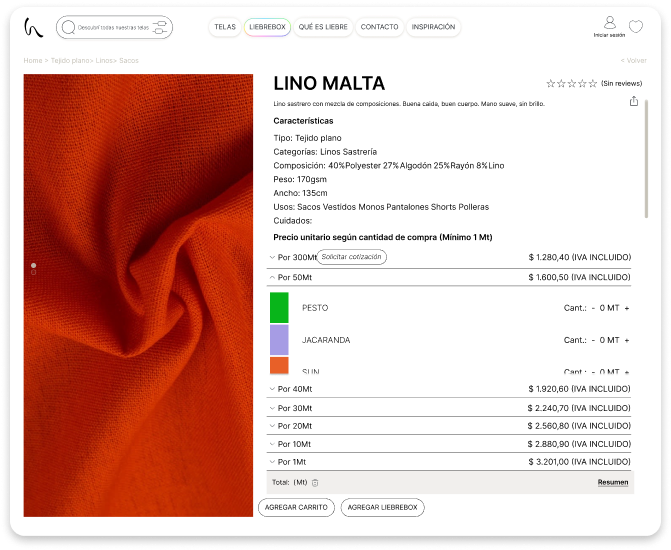Screen dimensions: 671x550
Task: Click the plus icon for PESTO quantity
Action: (x=627, y=308)
